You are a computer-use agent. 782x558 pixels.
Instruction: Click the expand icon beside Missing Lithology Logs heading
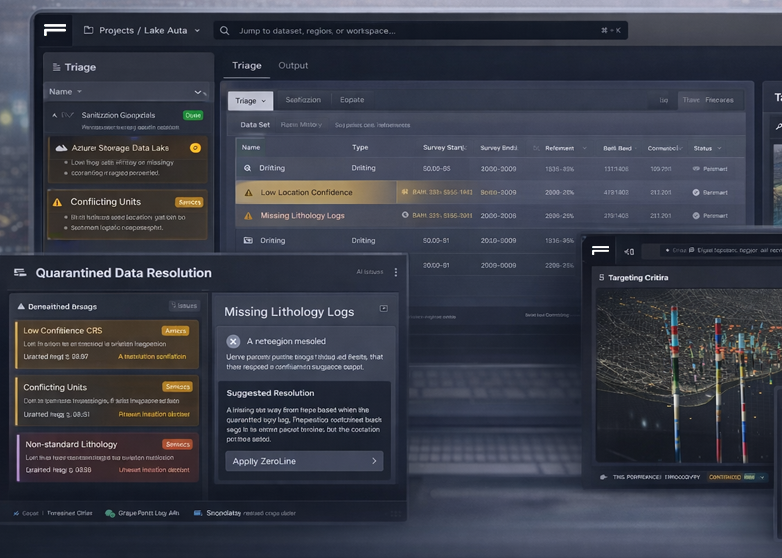(x=384, y=309)
